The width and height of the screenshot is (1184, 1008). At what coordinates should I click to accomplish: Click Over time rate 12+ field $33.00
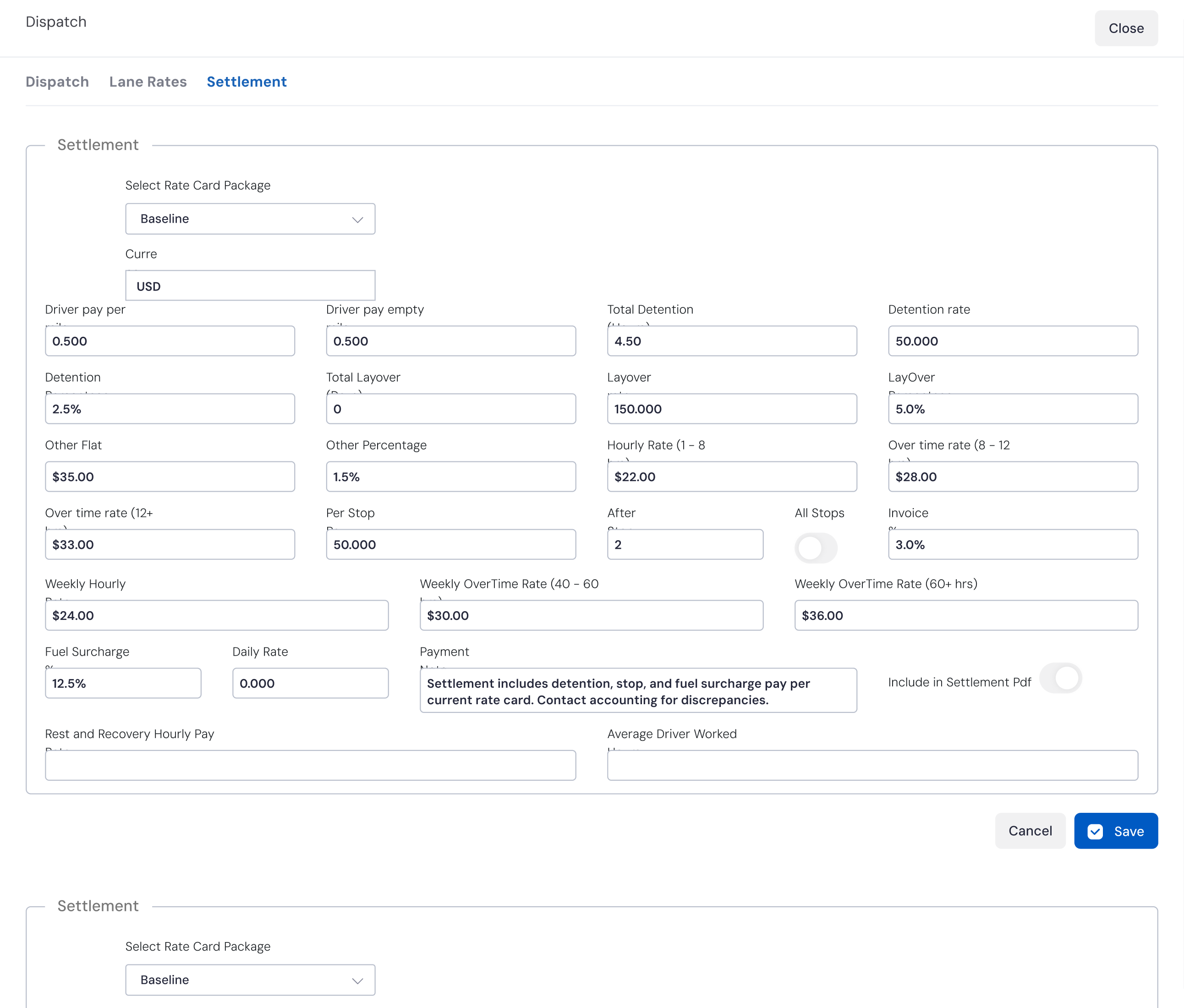coord(170,545)
